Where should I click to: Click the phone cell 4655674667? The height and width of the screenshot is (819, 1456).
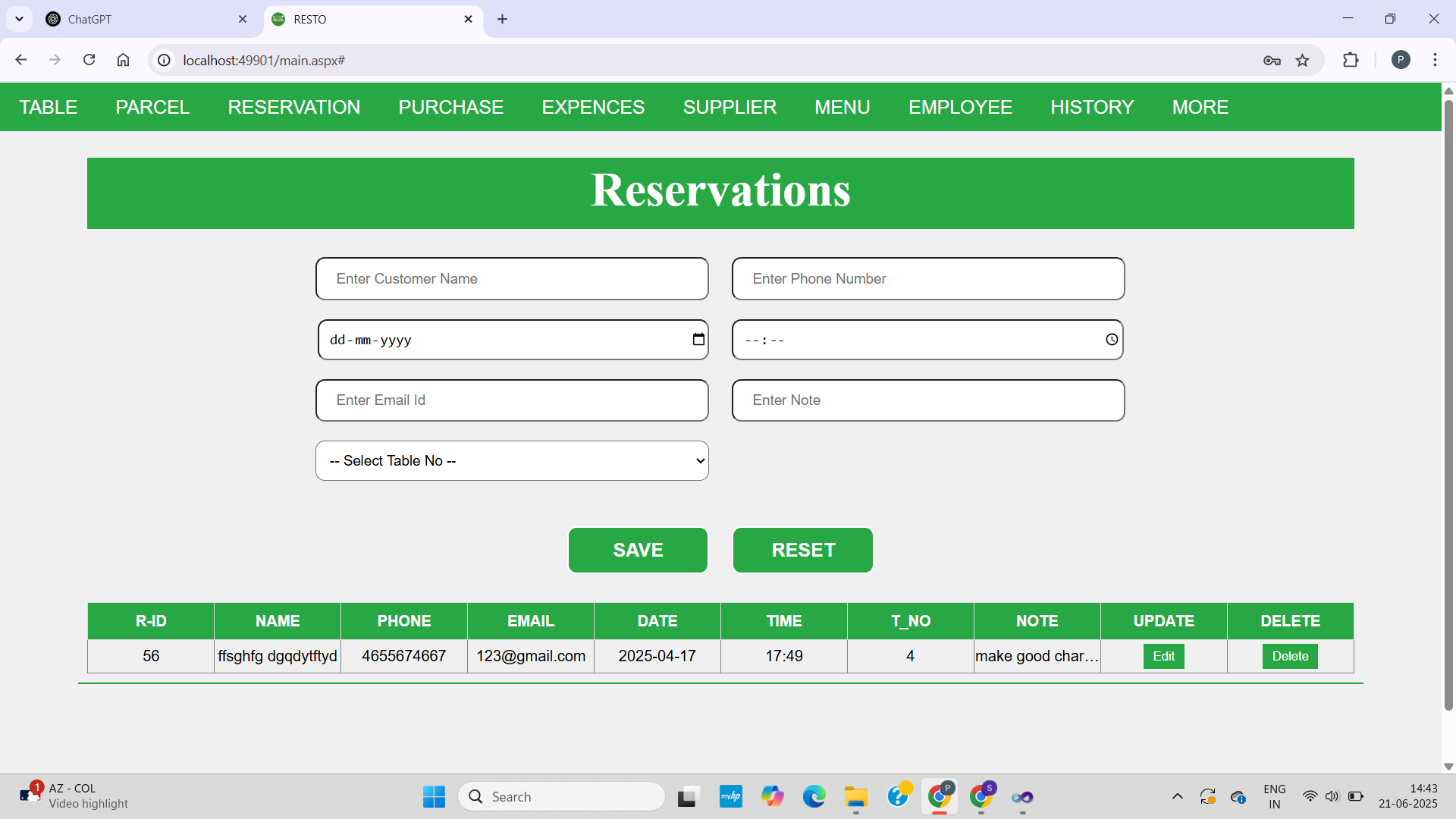click(404, 656)
